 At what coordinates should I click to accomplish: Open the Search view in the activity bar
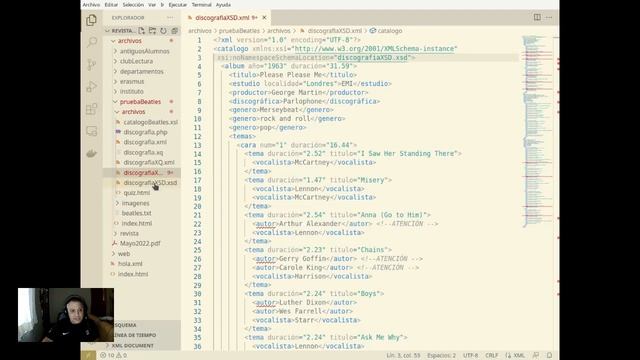coord(91,42)
